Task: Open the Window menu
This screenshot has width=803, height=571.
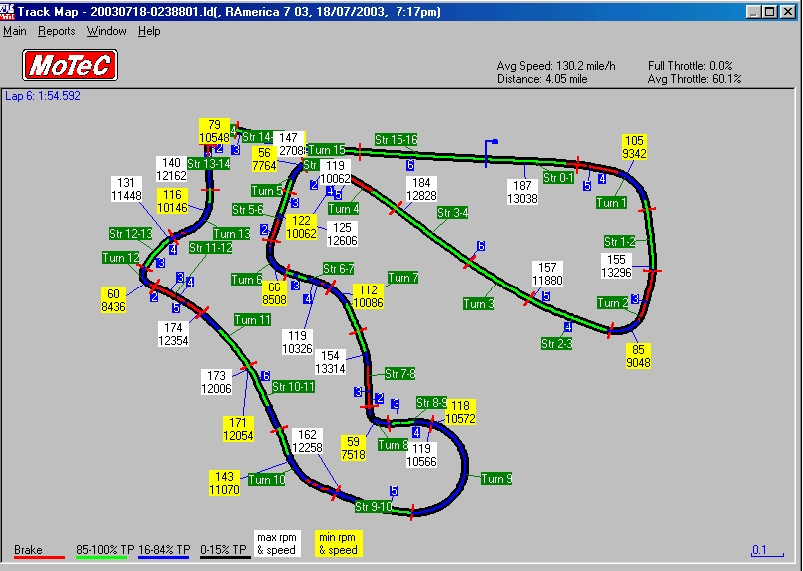Action: point(106,31)
